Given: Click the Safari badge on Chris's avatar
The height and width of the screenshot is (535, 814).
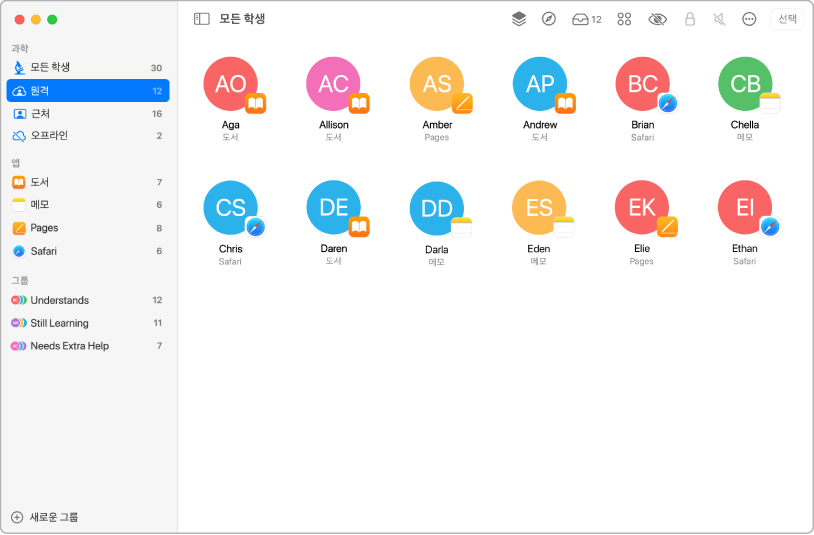Looking at the screenshot, I should pos(255,227).
